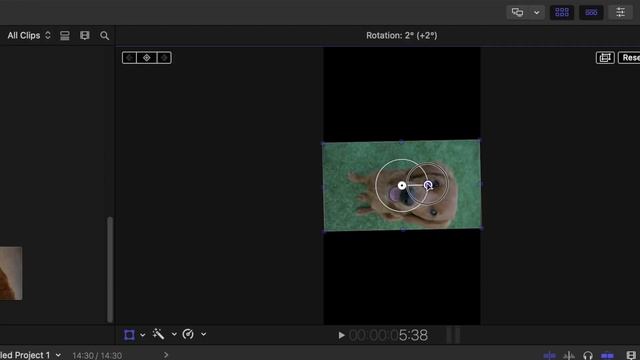Toggle the solo headphones icon

(588, 356)
